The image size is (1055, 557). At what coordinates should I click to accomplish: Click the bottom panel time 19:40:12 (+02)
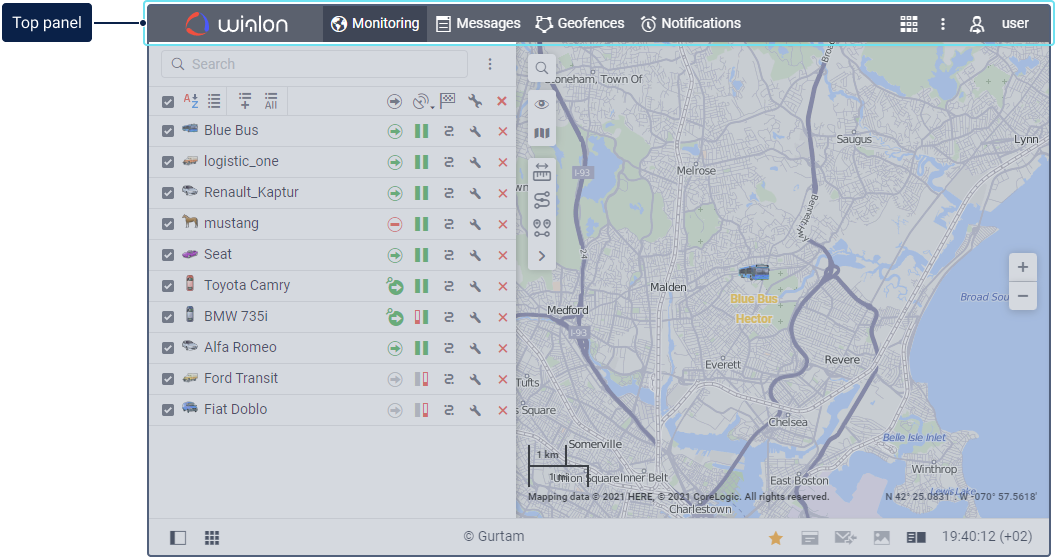[x=986, y=536]
